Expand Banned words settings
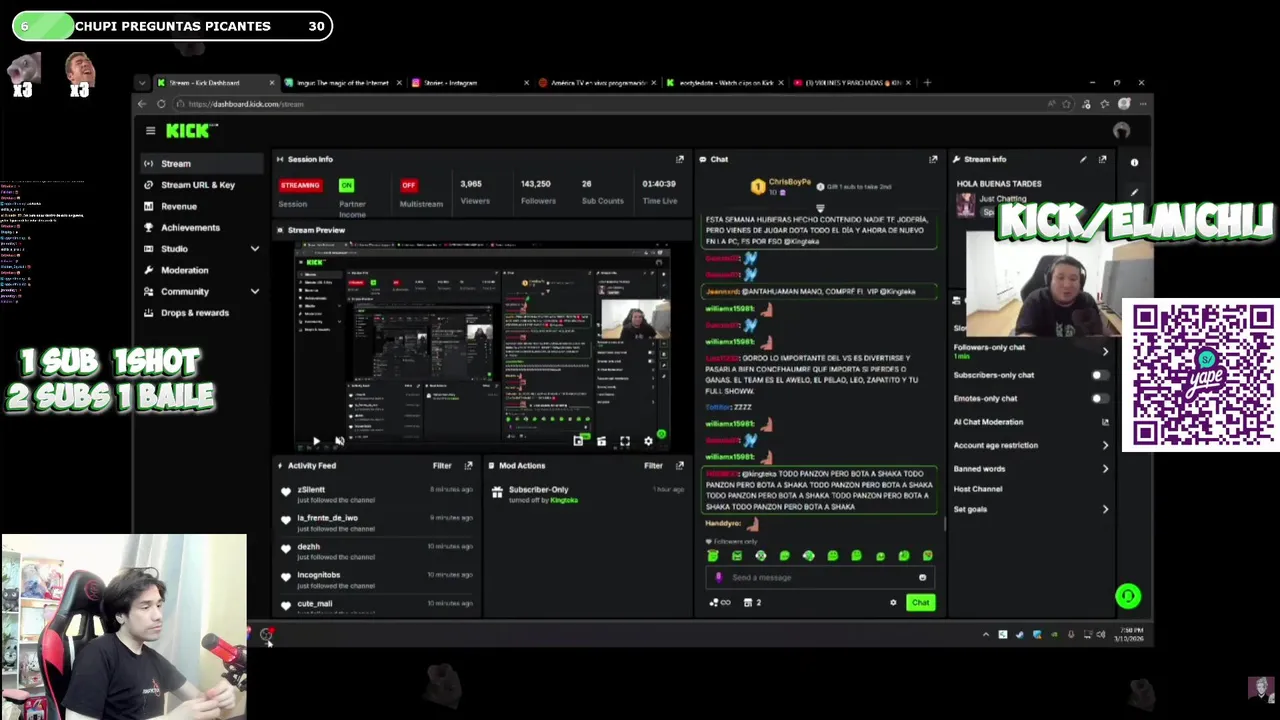This screenshot has width=1280, height=720. (x=1105, y=468)
